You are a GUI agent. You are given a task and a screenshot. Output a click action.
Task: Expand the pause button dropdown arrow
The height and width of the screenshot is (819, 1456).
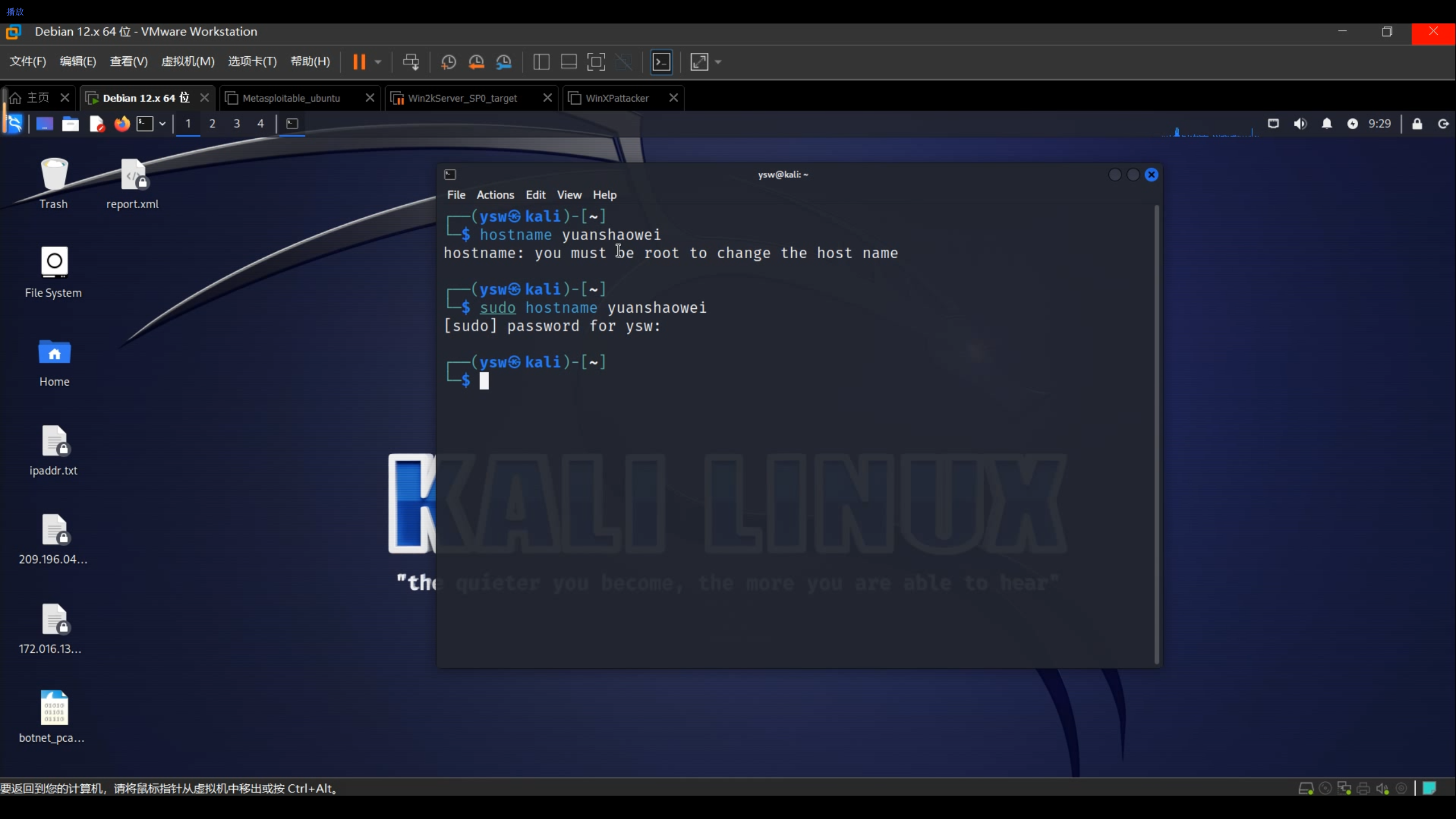tap(378, 62)
